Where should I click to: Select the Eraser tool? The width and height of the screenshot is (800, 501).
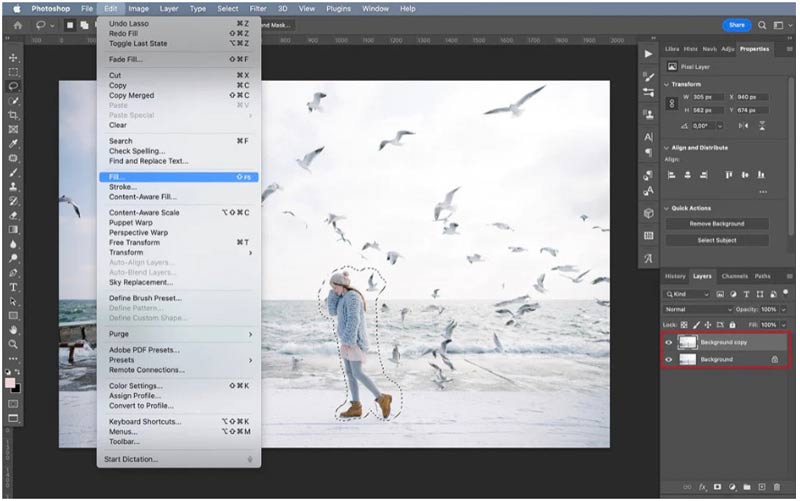point(13,215)
